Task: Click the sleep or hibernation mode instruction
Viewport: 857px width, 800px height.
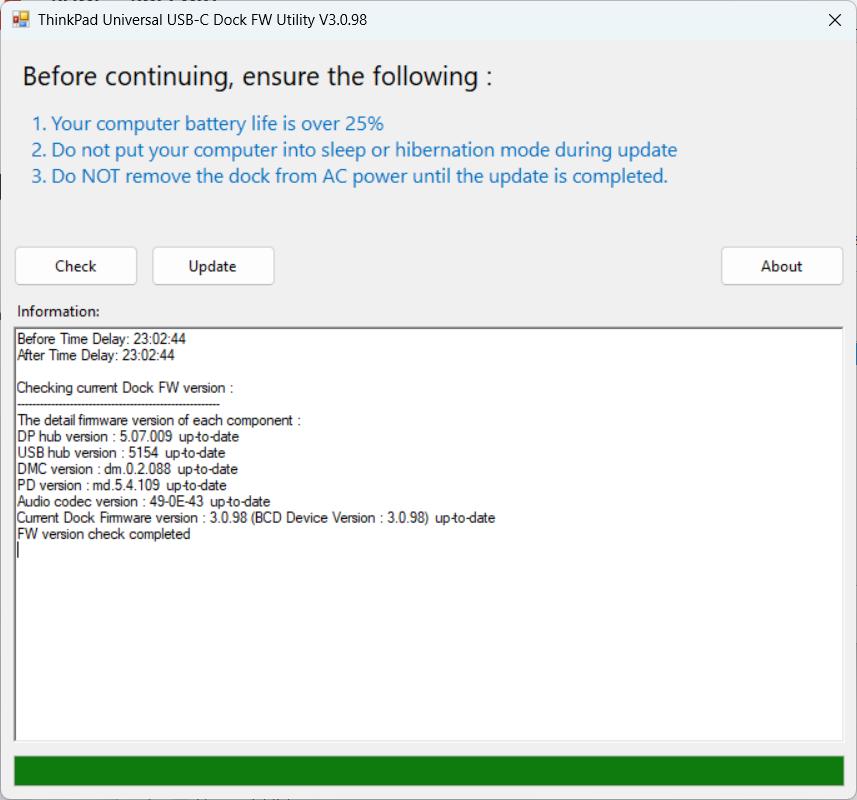Action: [354, 150]
